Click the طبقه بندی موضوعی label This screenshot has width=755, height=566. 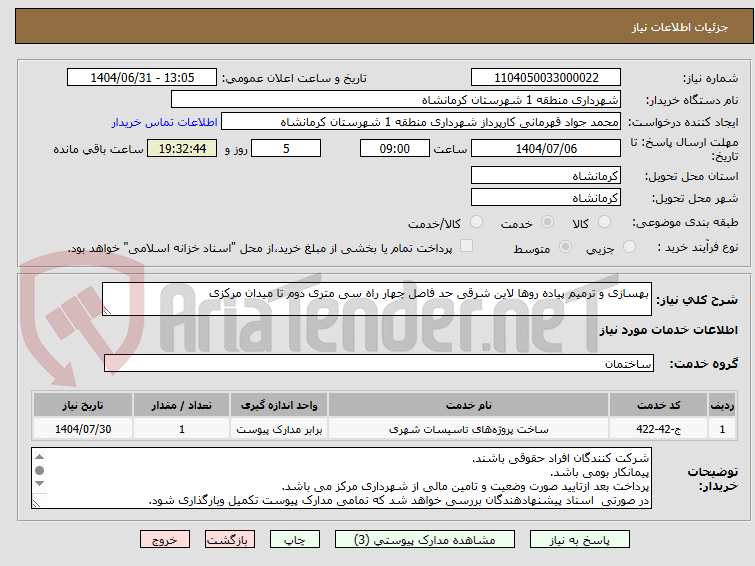[685, 222]
